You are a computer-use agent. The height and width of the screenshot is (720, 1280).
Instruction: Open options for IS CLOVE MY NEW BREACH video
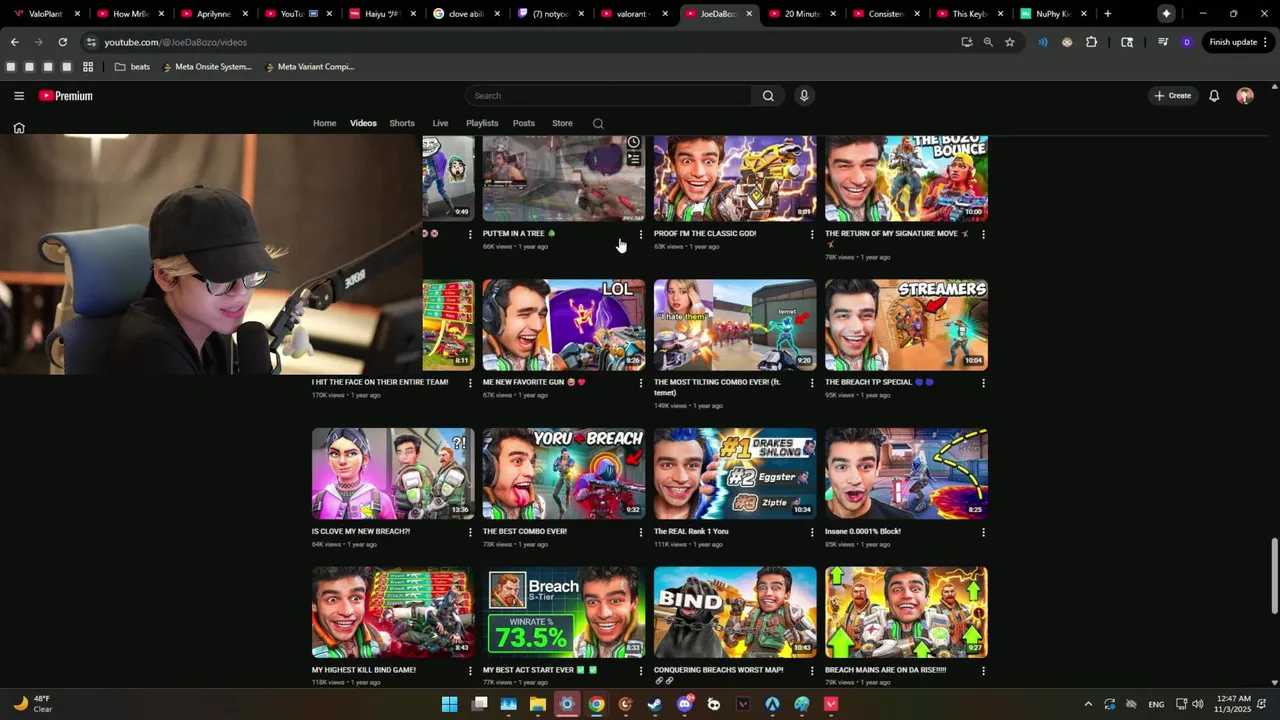[470, 532]
